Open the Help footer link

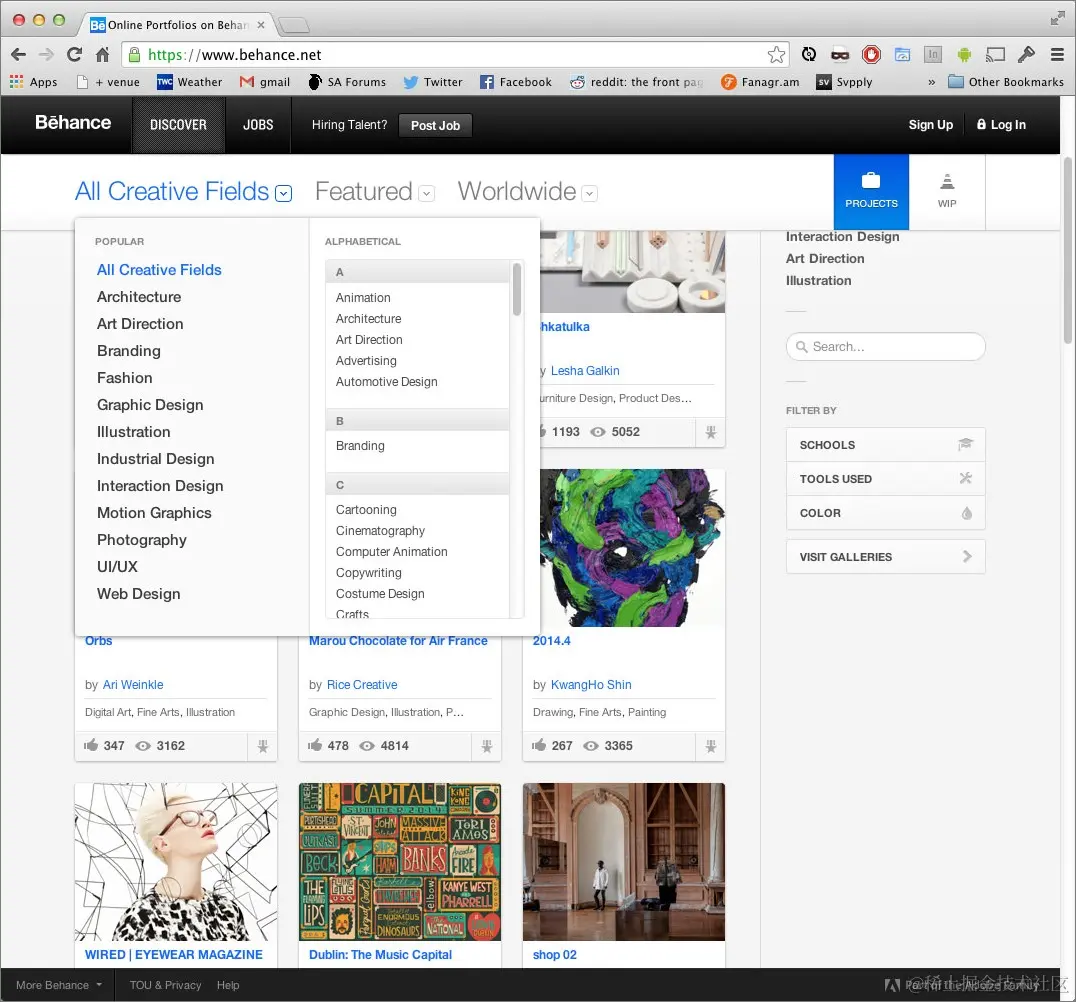(x=228, y=985)
